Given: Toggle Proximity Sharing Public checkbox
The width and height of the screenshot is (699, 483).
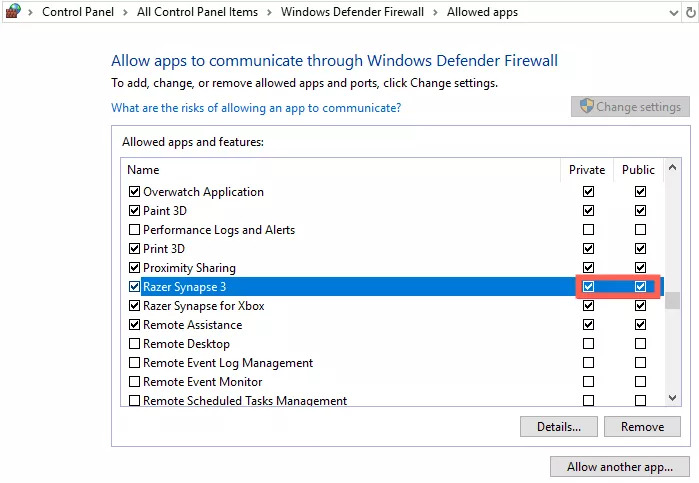Looking at the screenshot, I should [641, 268].
